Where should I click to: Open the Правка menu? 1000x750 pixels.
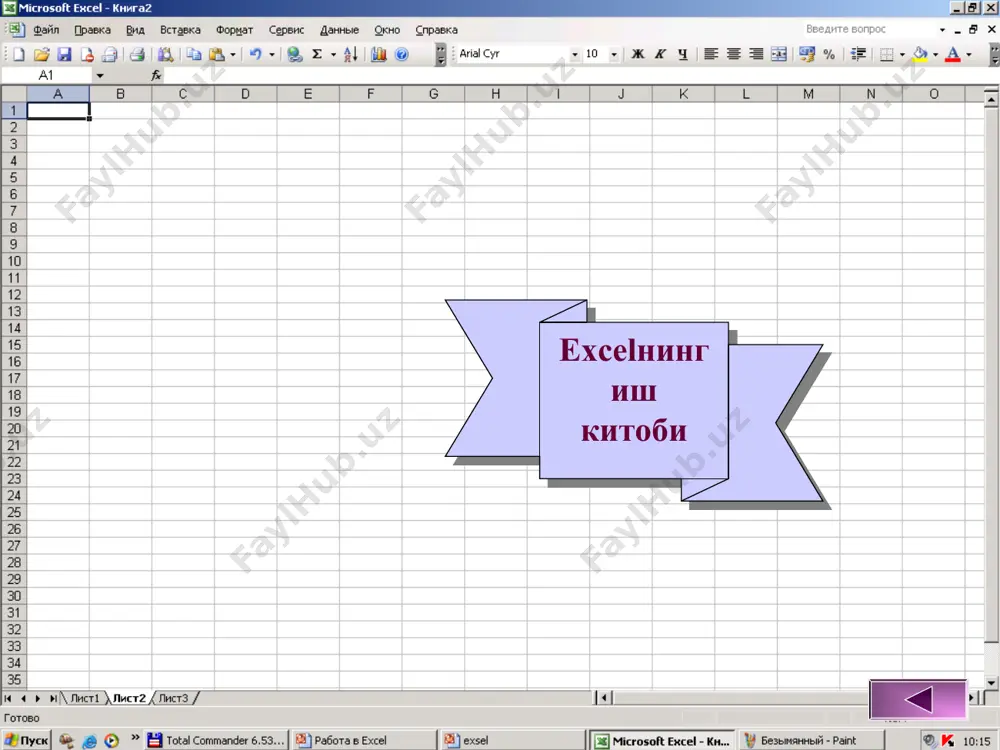pyautogui.click(x=92, y=29)
